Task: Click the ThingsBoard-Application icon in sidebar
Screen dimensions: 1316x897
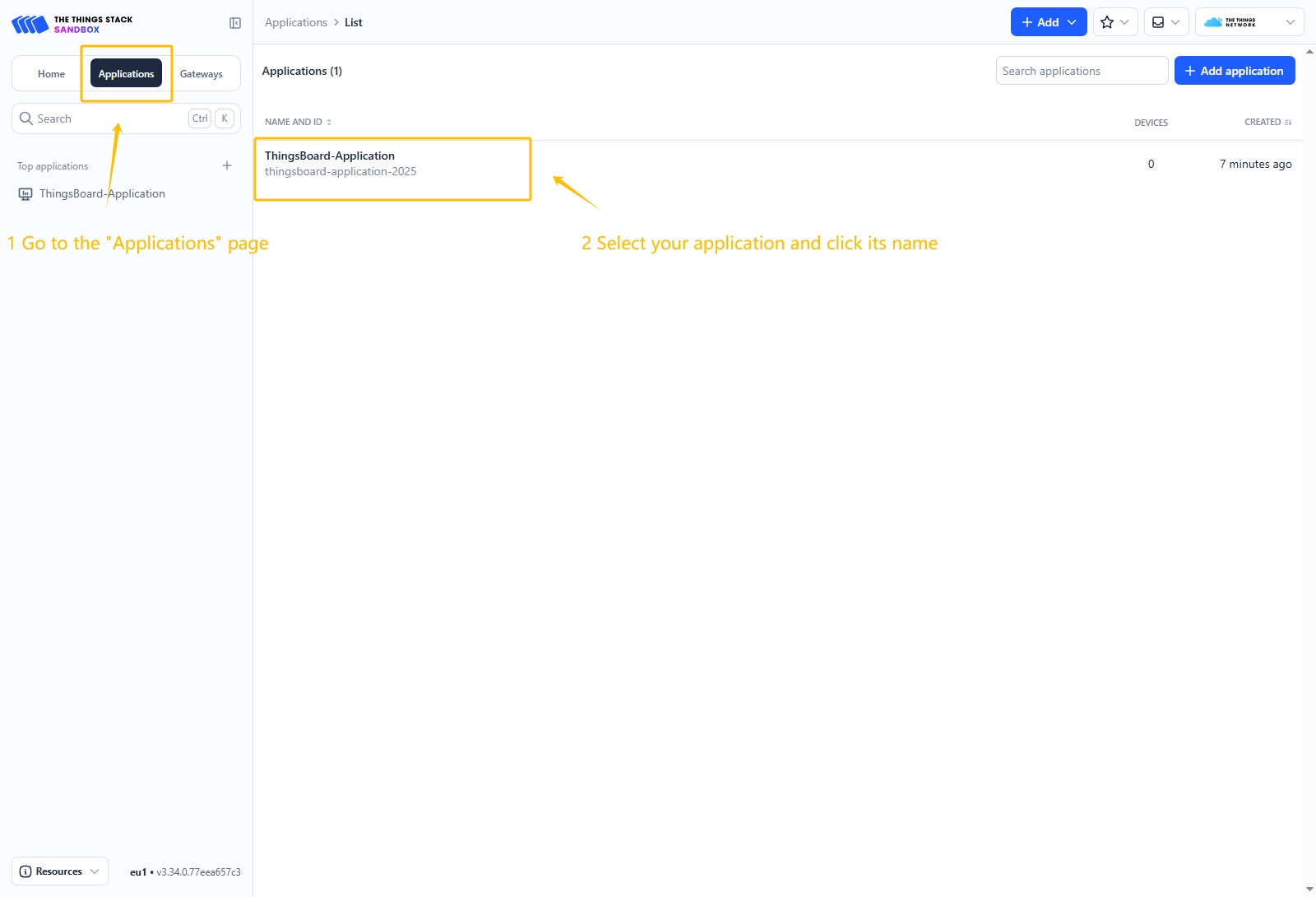Action: [25, 194]
